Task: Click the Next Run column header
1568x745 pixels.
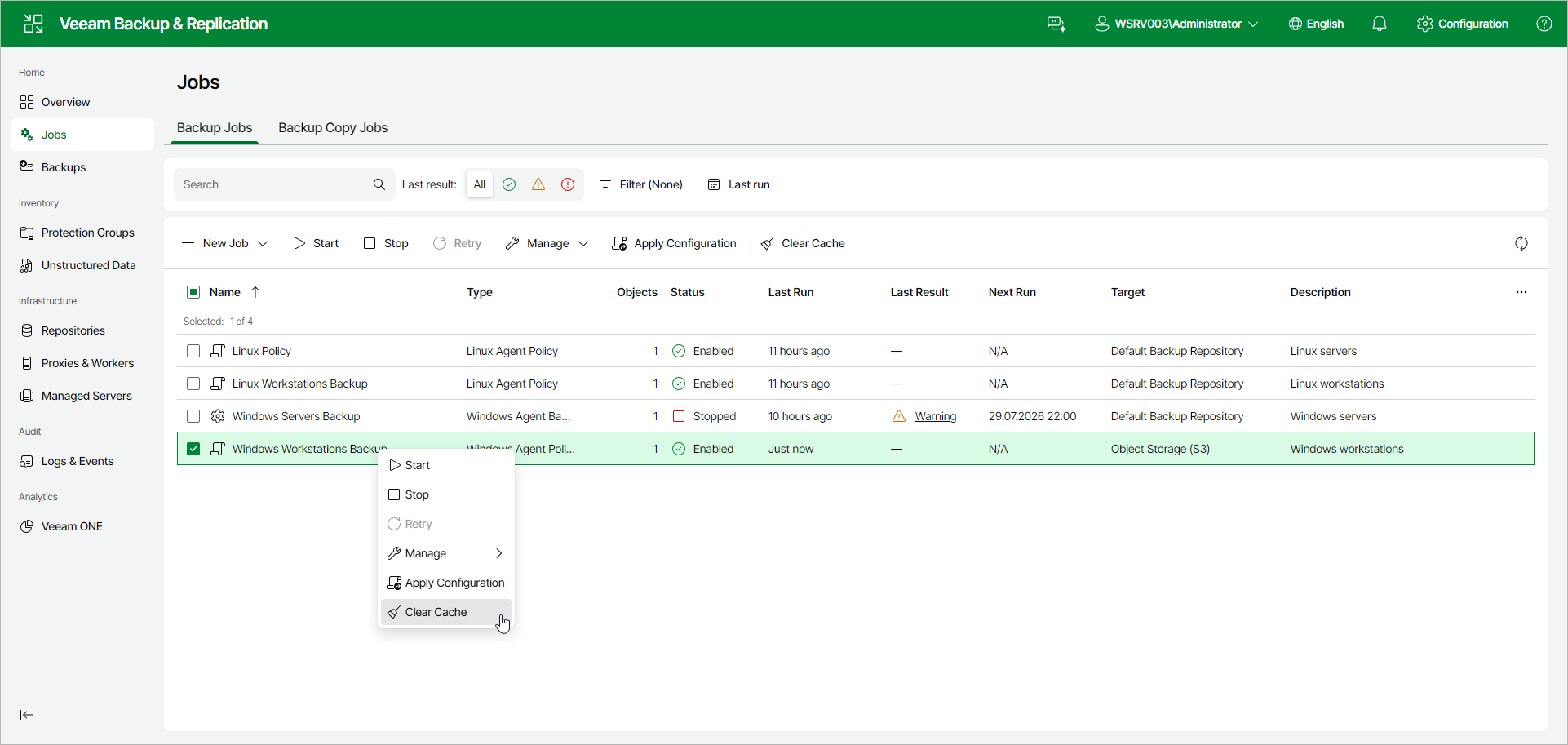Action: [1012, 292]
